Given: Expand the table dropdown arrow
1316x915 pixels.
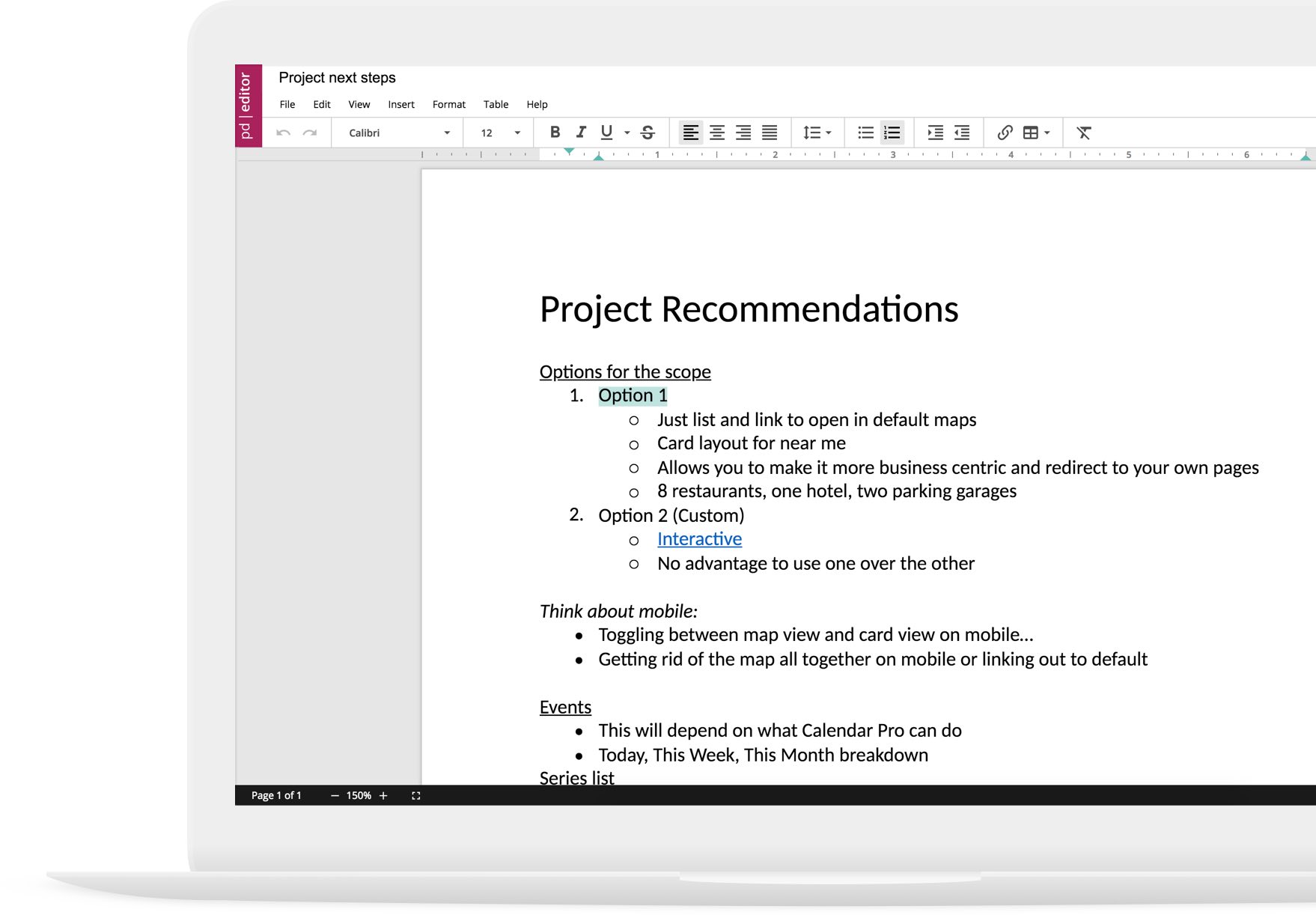Looking at the screenshot, I should [x=1047, y=133].
